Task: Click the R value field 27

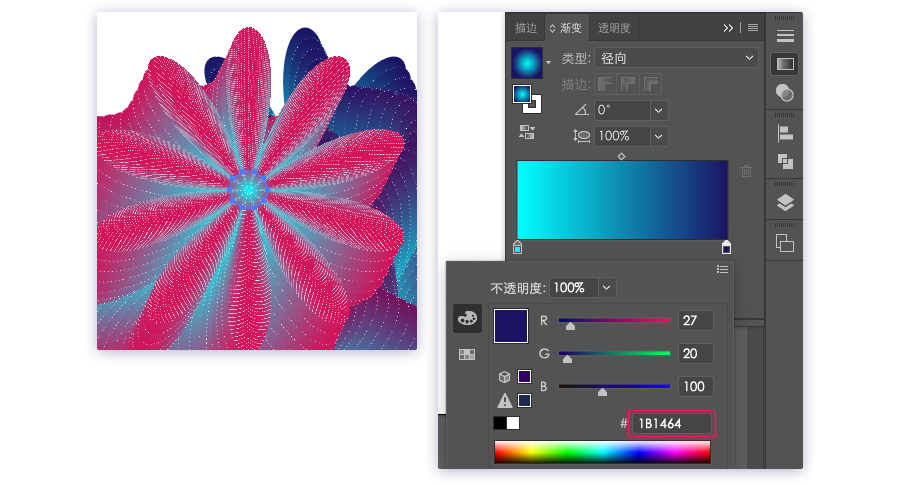Action: (x=696, y=320)
